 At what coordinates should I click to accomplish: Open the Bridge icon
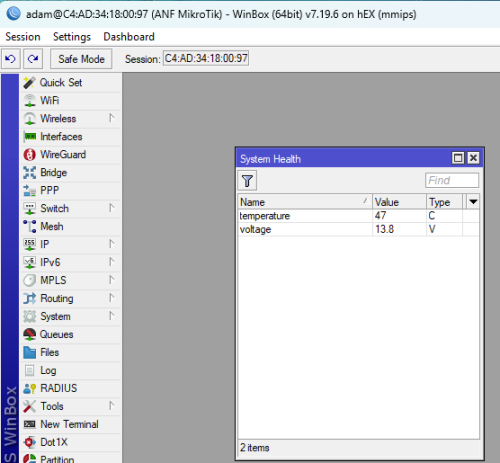[29, 173]
